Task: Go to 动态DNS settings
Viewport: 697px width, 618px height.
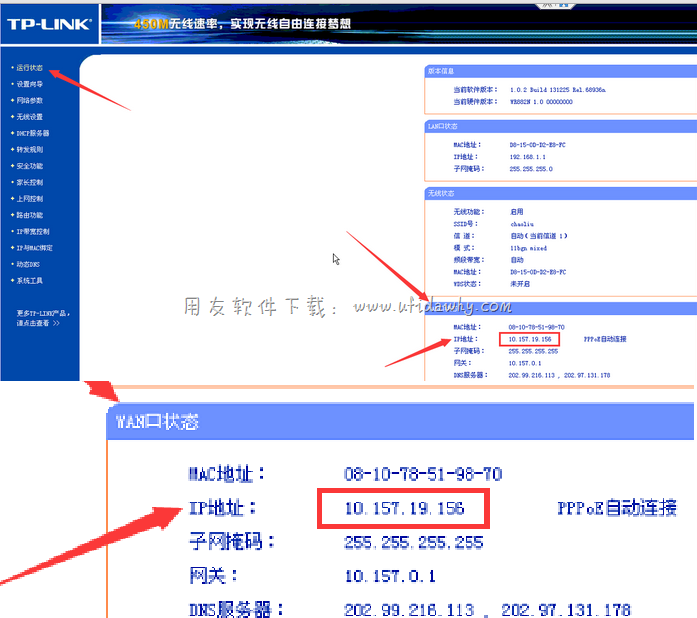Action: pyautogui.click(x=28, y=265)
